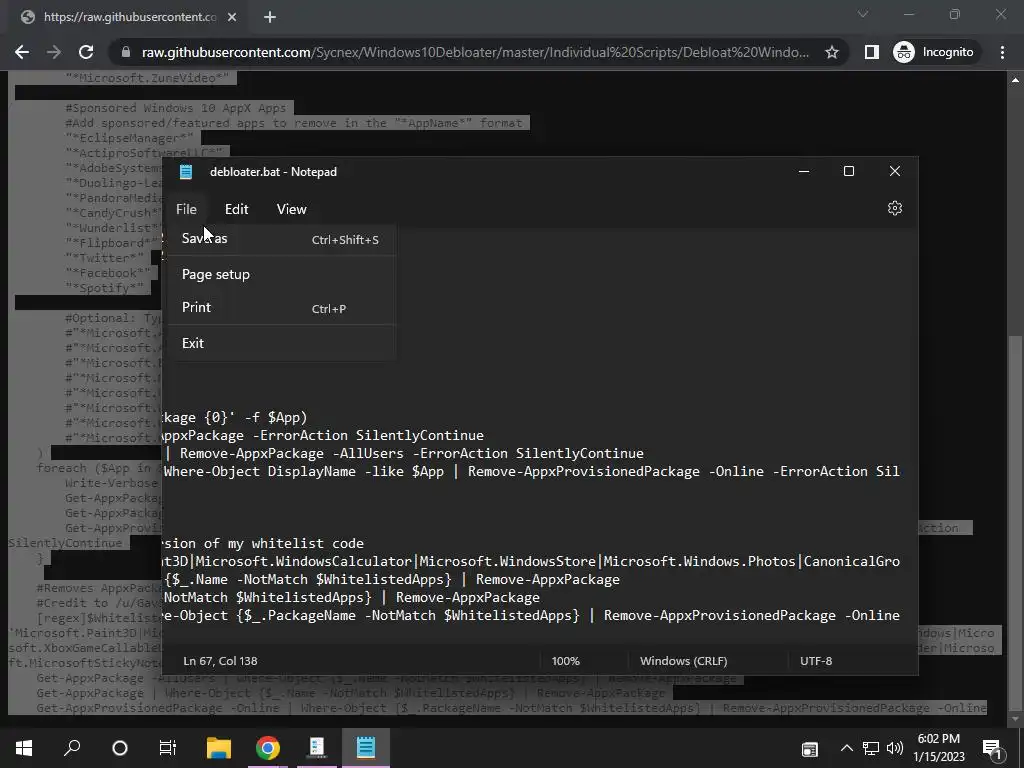This screenshot has width=1024, height=768.
Task: Select Exit in the File menu
Action: [x=281, y=343]
